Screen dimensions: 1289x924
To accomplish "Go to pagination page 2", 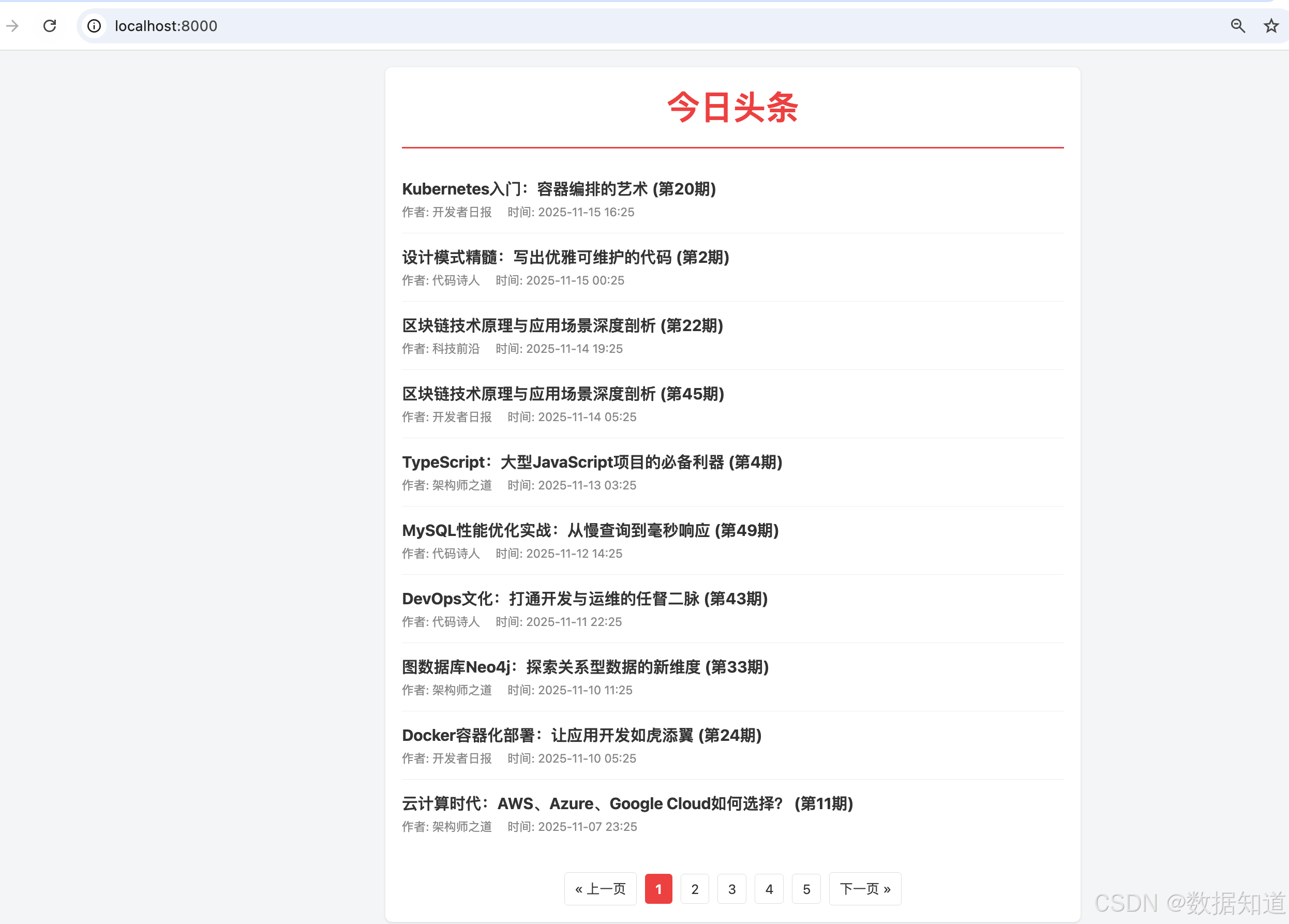I will tap(695, 889).
